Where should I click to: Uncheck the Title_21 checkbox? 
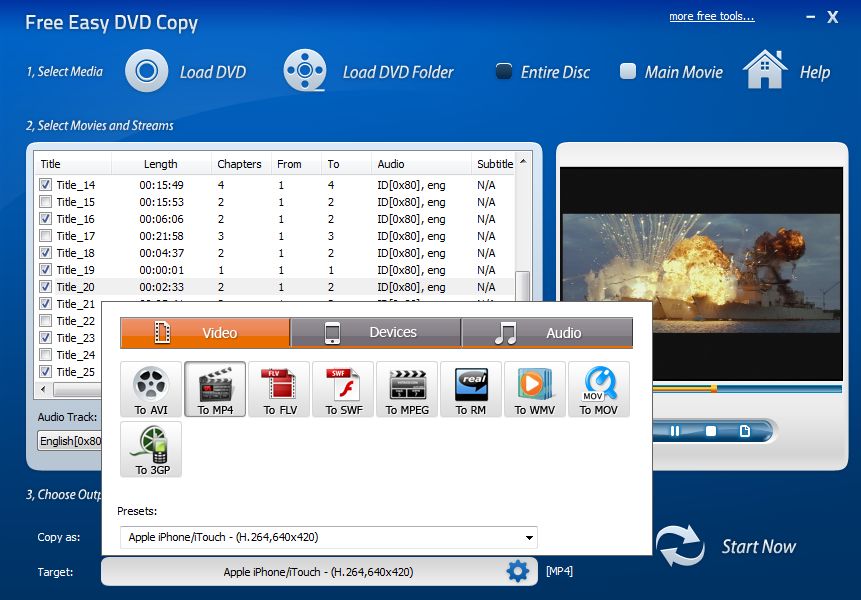46,304
